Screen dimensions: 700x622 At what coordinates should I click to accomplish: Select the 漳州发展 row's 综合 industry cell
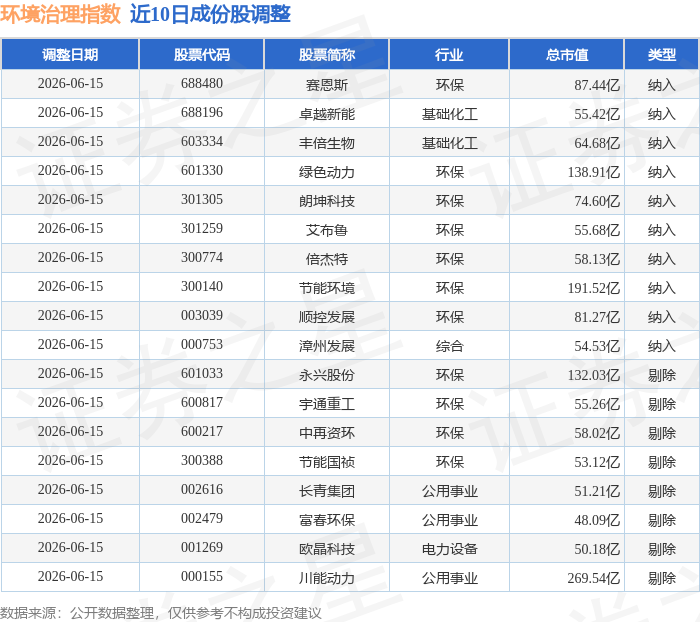pyautogui.click(x=449, y=346)
